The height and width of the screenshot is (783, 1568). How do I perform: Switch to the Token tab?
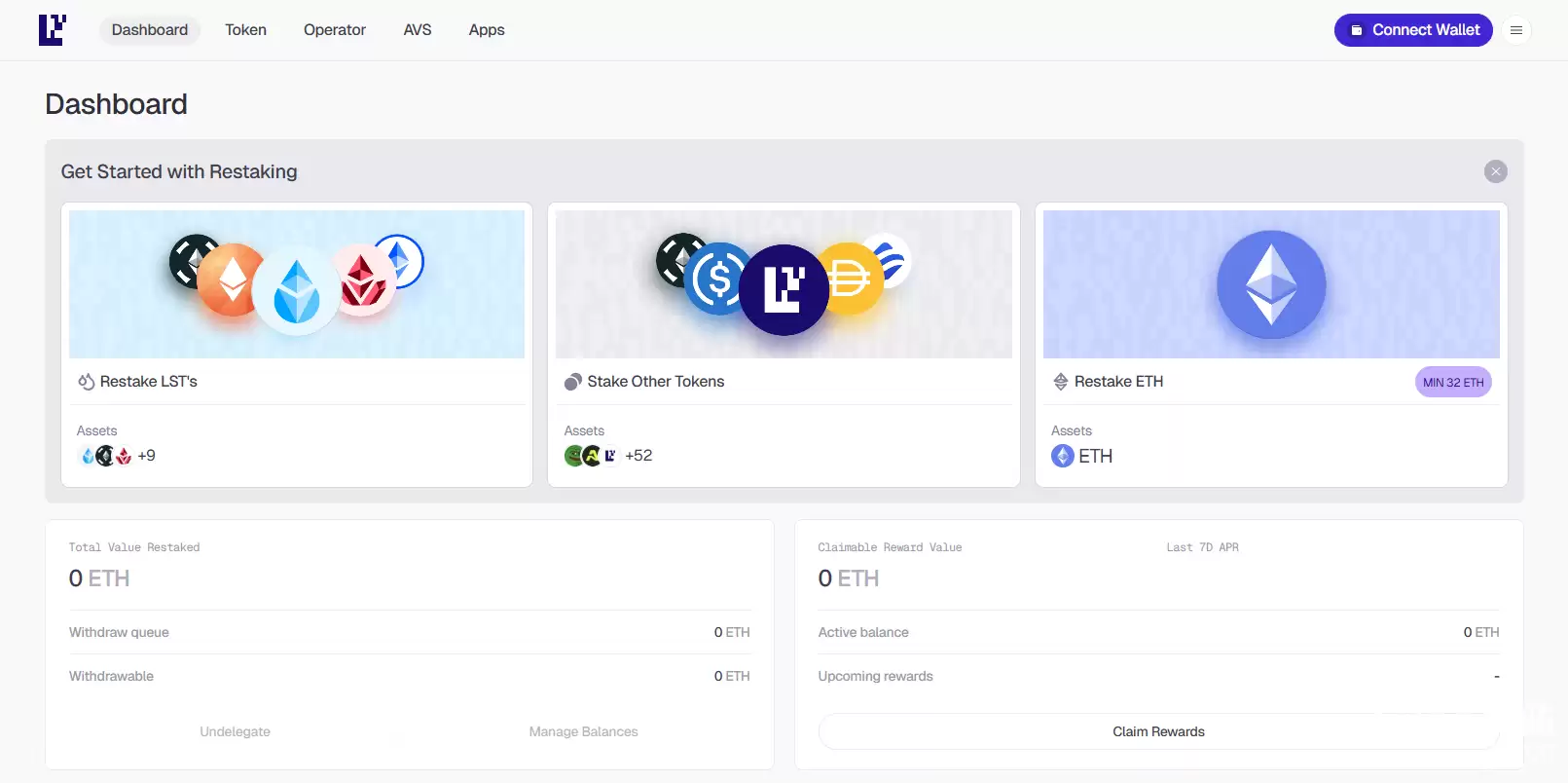coord(245,30)
